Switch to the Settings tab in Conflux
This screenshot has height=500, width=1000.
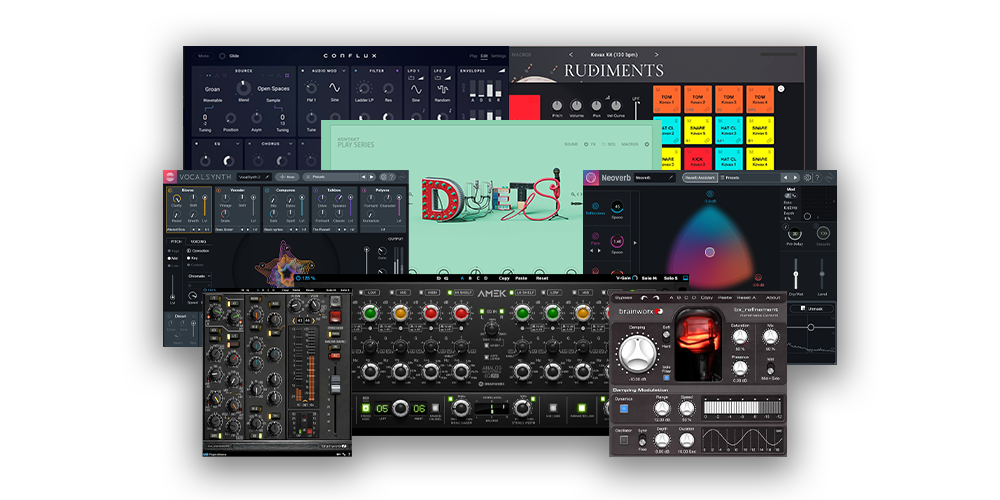point(498,56)
